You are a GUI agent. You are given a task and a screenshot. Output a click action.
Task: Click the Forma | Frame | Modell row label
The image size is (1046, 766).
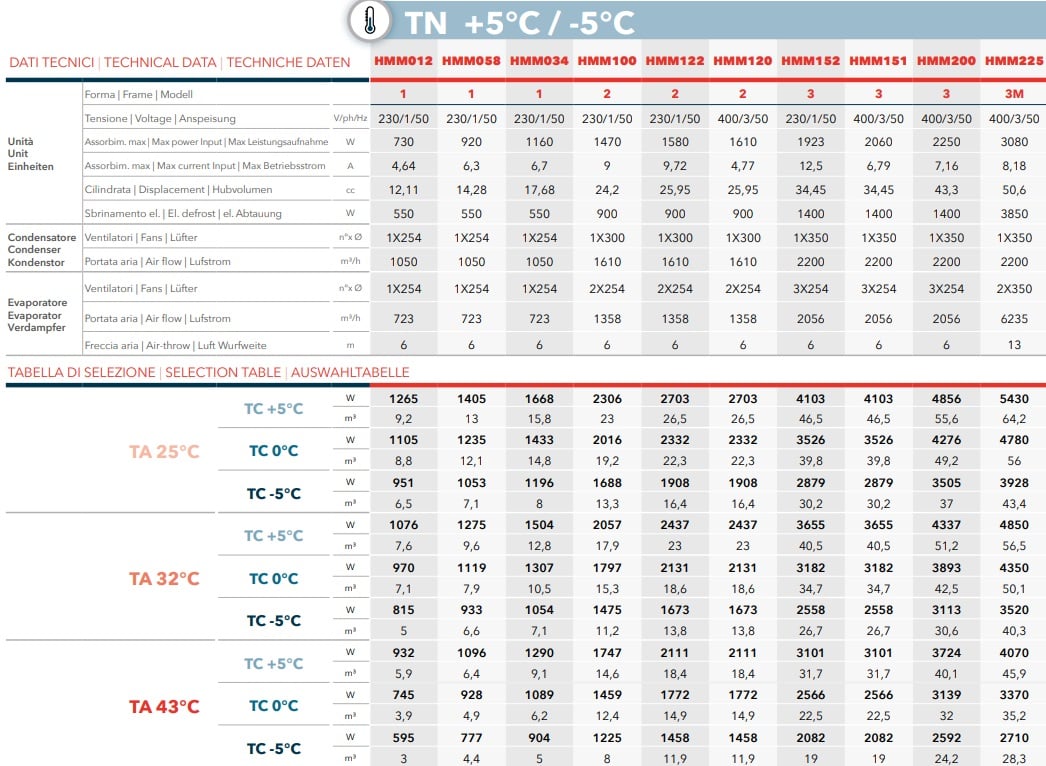[139, 95]
